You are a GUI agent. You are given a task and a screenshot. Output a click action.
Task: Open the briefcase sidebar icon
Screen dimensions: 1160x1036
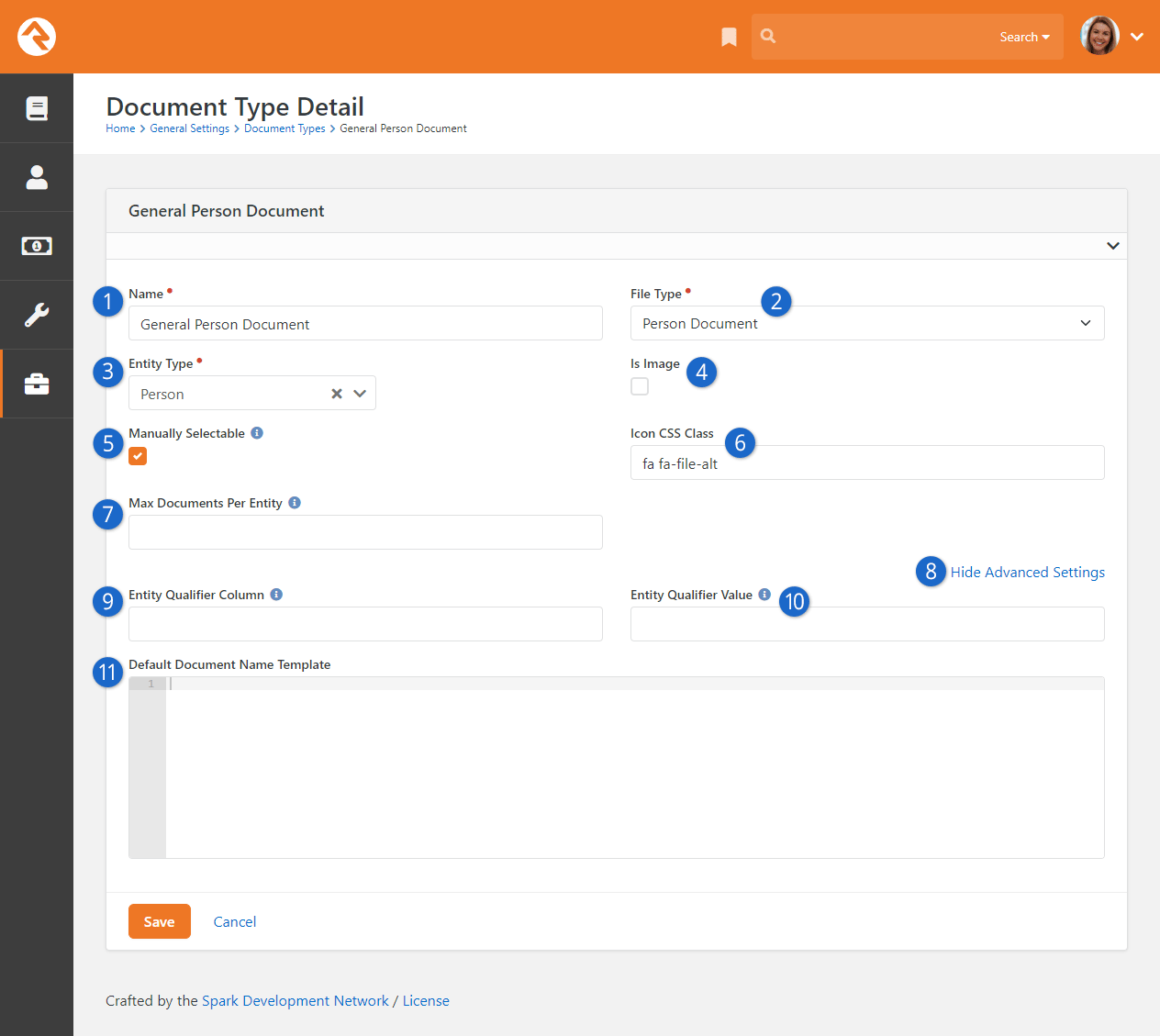(x=37, y=384)
